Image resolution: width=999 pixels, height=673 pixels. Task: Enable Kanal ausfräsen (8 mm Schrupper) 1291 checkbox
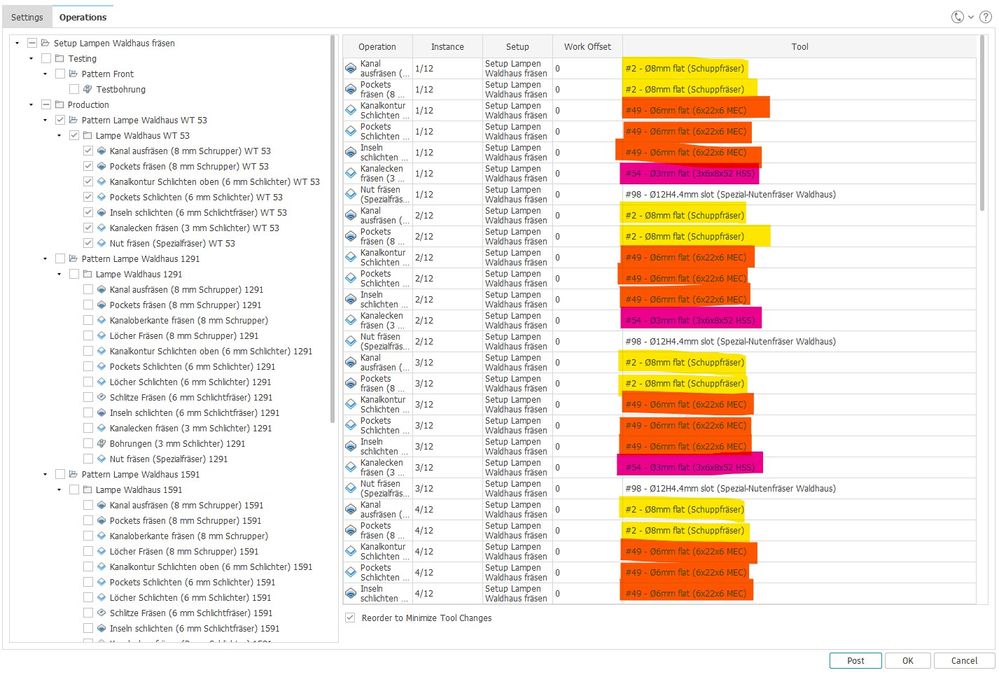click(x=88, y=289)
